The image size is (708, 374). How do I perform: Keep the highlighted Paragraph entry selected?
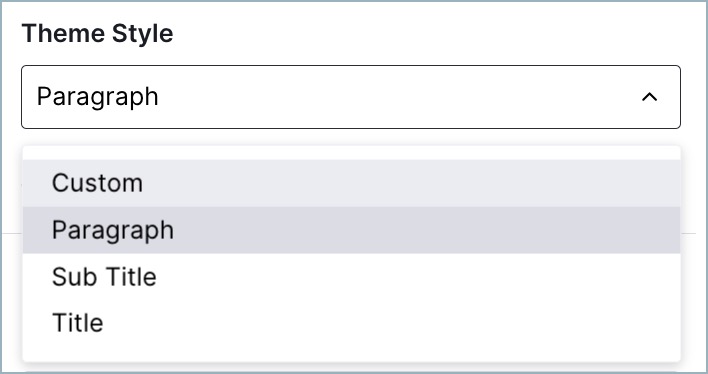[x=351, y=230]
